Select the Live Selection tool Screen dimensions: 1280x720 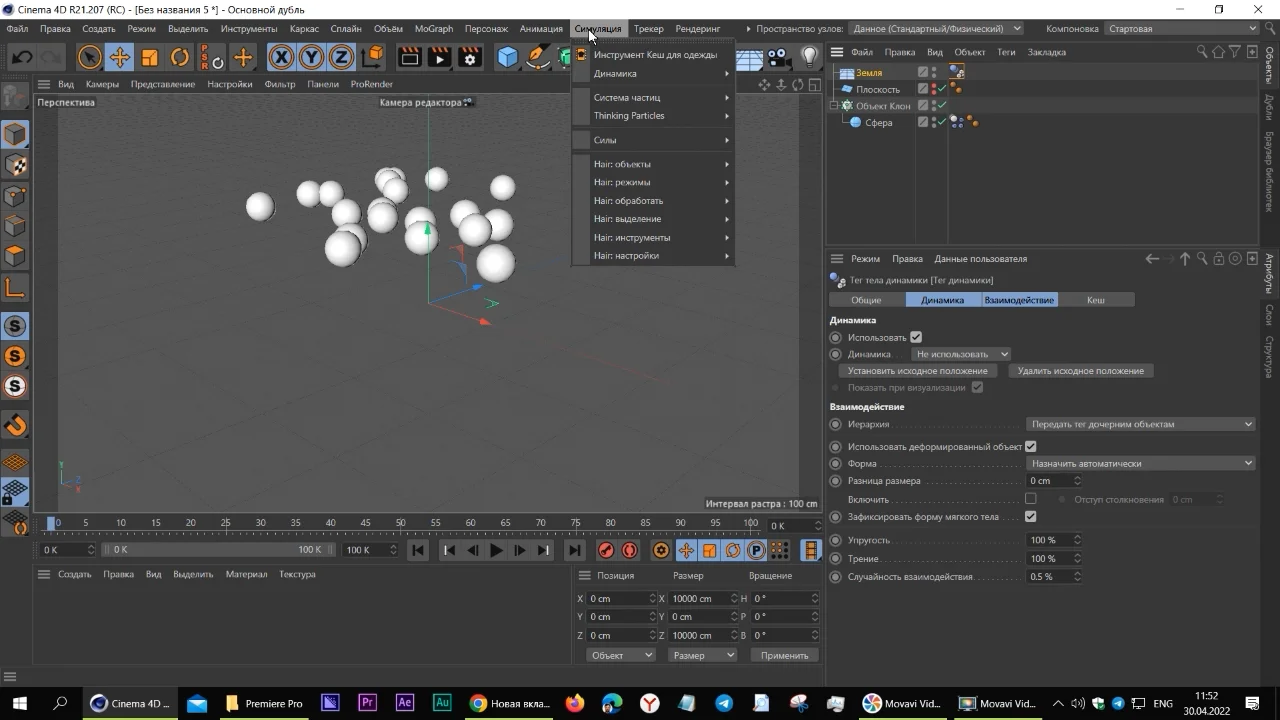(x=89, y=58)
